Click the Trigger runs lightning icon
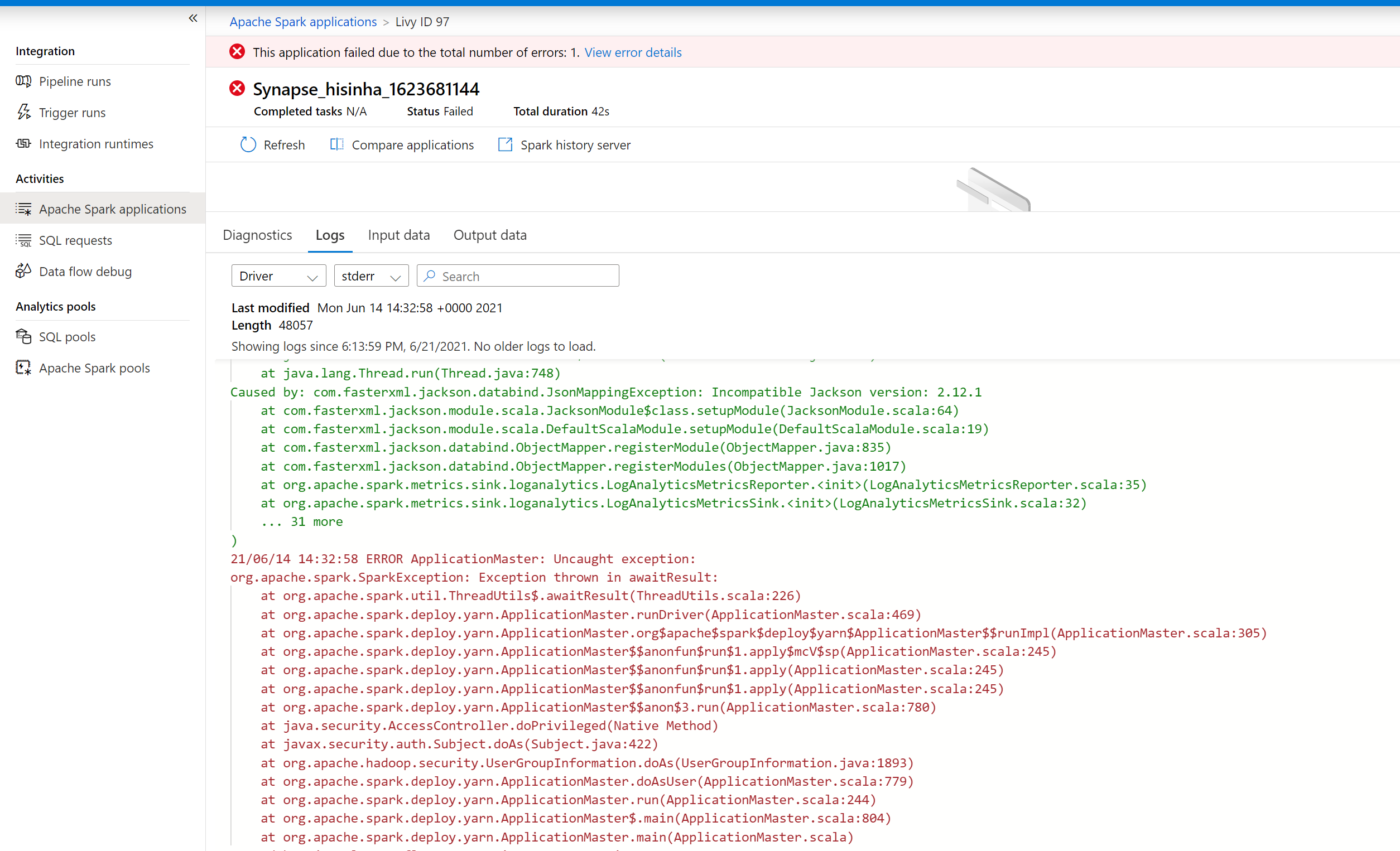1400x851 pixels. tap(23, 112)
